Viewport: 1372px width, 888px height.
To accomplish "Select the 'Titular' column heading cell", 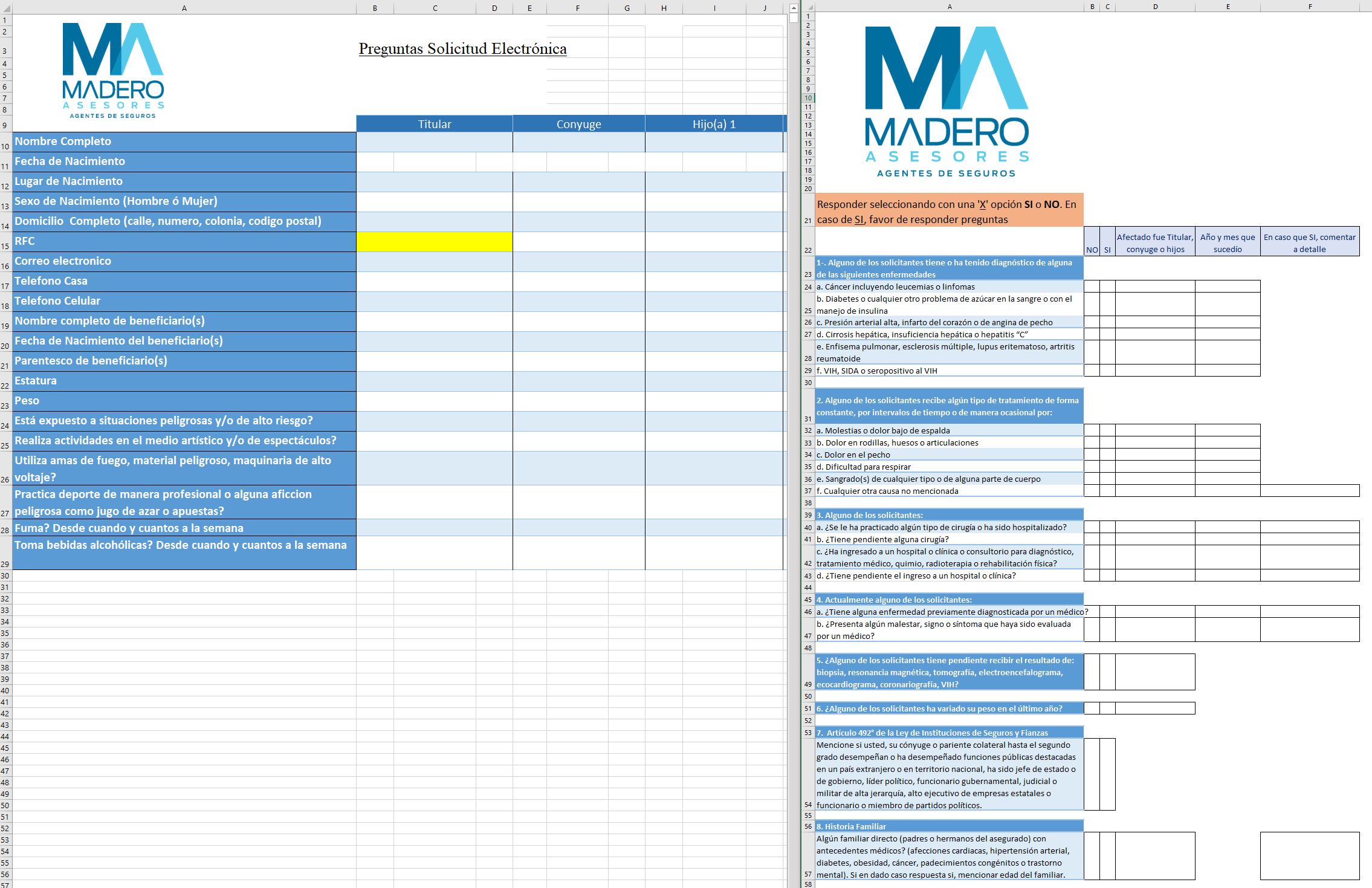I will pyautogui.click(x=435, y=124).
